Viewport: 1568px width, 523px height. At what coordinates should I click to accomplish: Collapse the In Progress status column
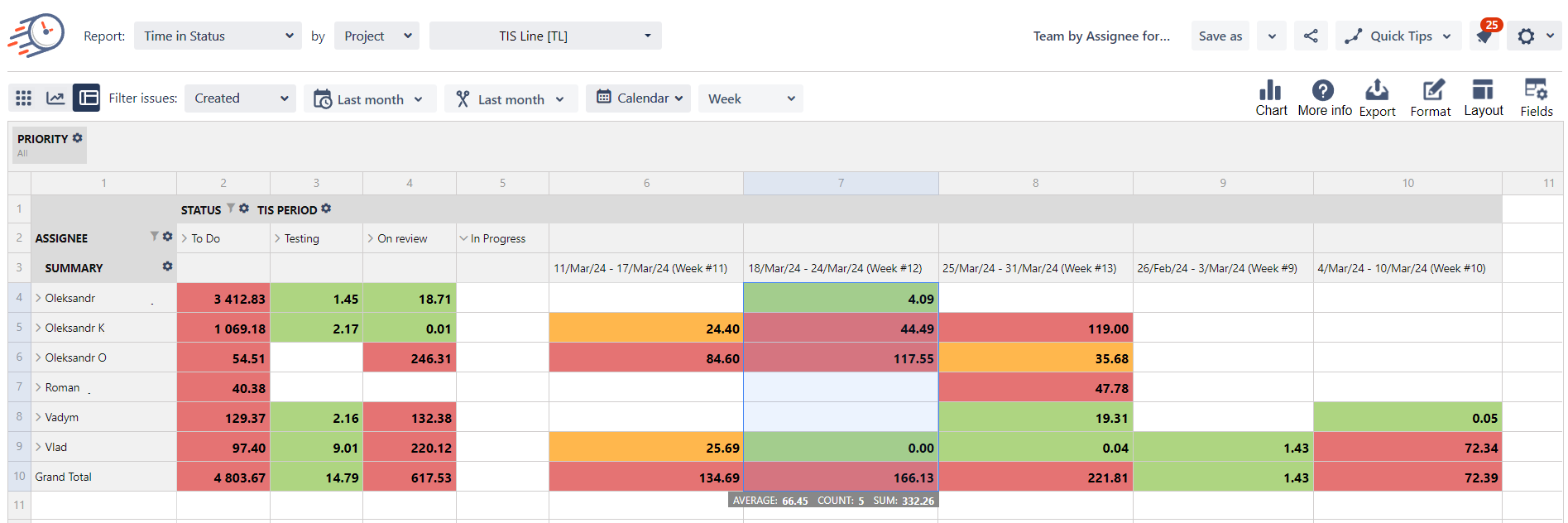[x=463, y=238]
